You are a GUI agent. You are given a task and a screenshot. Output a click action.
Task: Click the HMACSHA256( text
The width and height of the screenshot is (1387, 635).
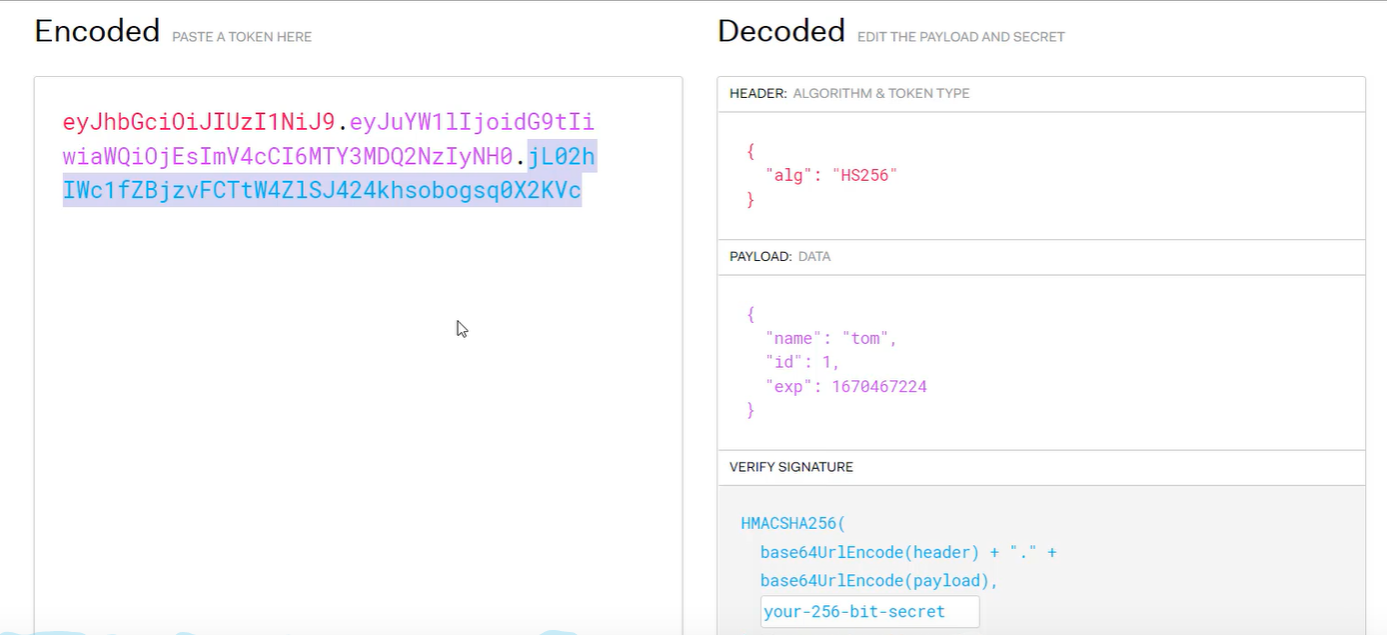793,523
